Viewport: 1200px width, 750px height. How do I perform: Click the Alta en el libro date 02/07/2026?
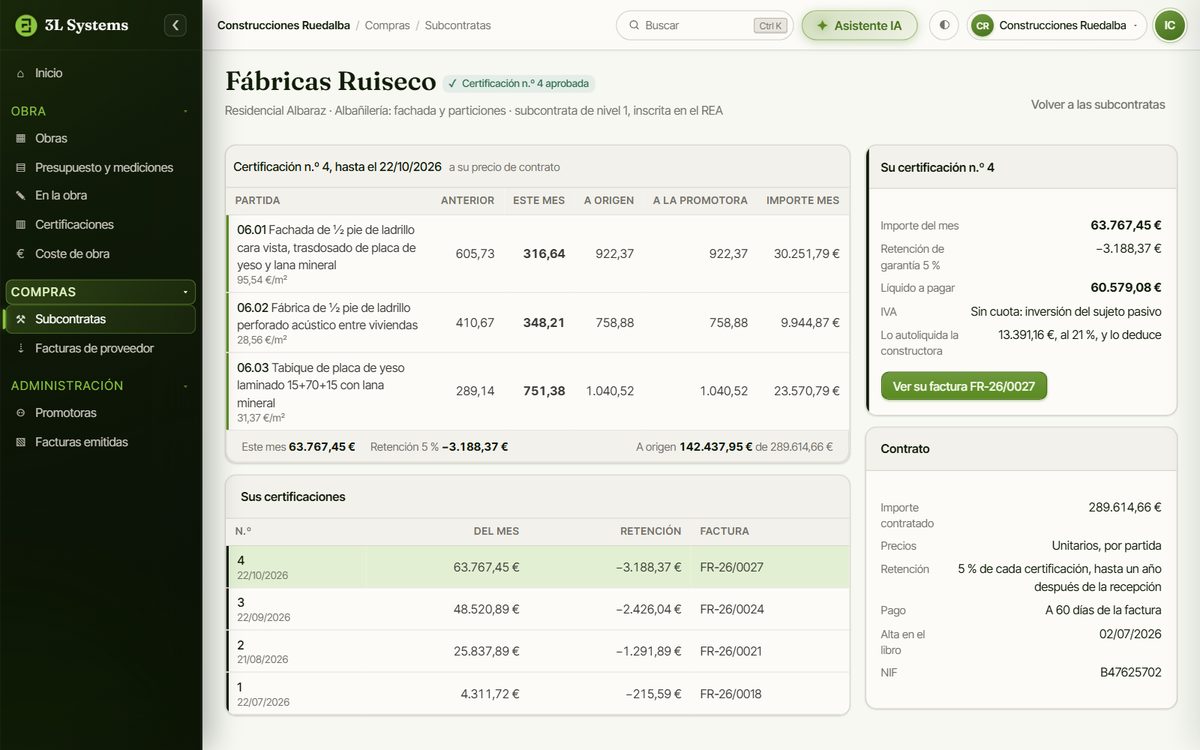[x=1130, y=634]
